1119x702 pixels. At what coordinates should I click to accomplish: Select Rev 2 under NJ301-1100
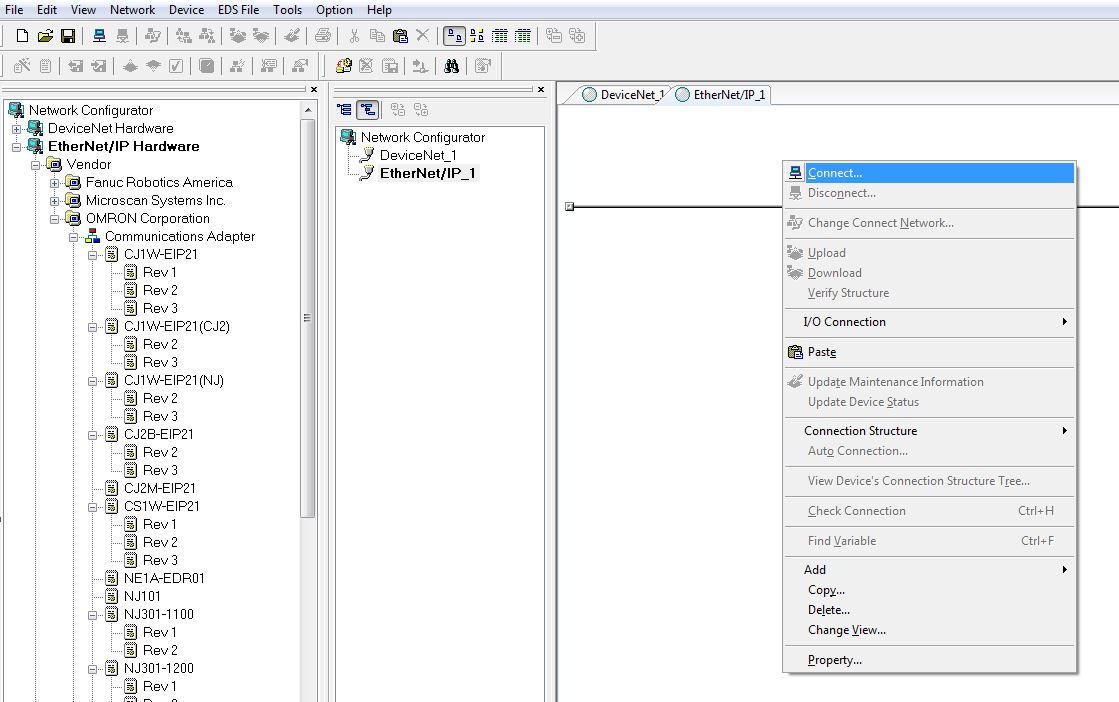tap(160, 651)
